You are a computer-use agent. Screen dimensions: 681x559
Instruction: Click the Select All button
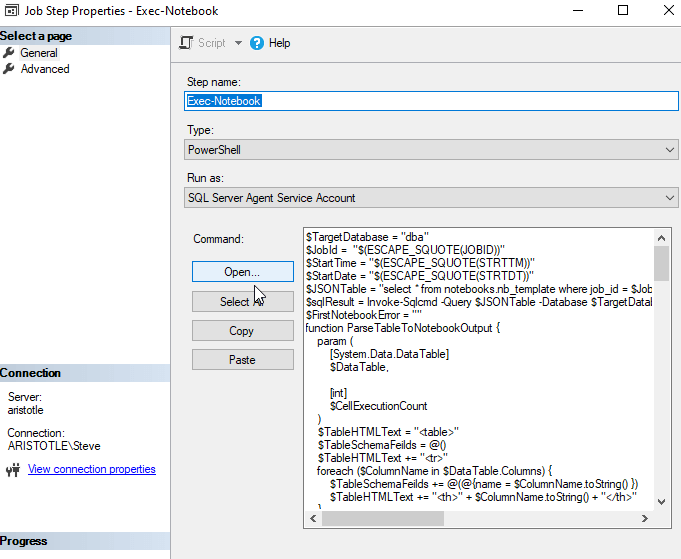(x=242, y=301)
